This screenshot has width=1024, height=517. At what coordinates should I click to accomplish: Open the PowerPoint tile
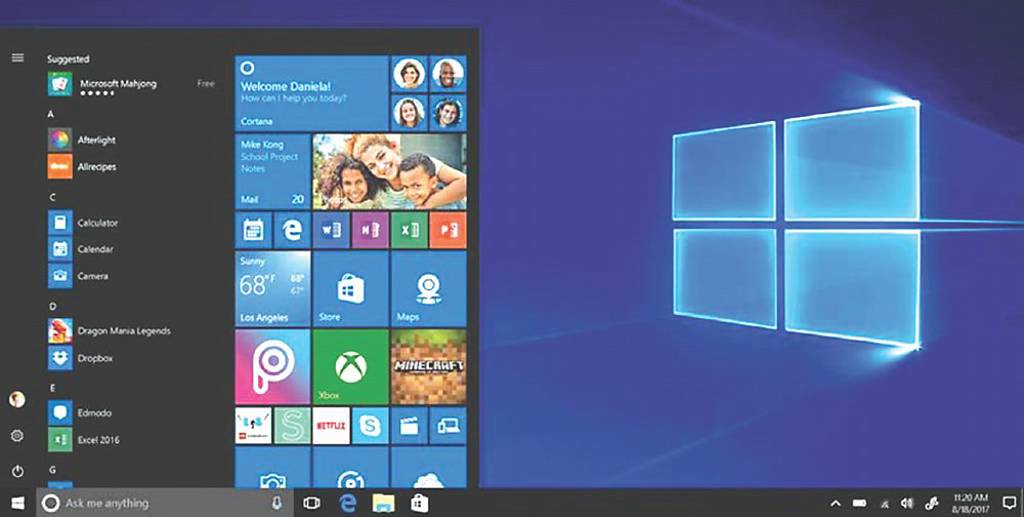tap(447, 230)
